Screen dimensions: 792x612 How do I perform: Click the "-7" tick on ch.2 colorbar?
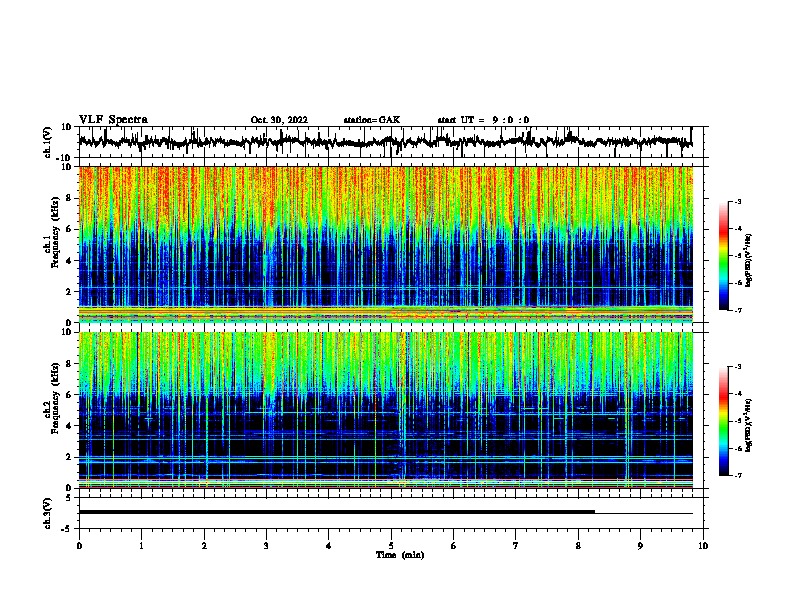coord(738,476)
